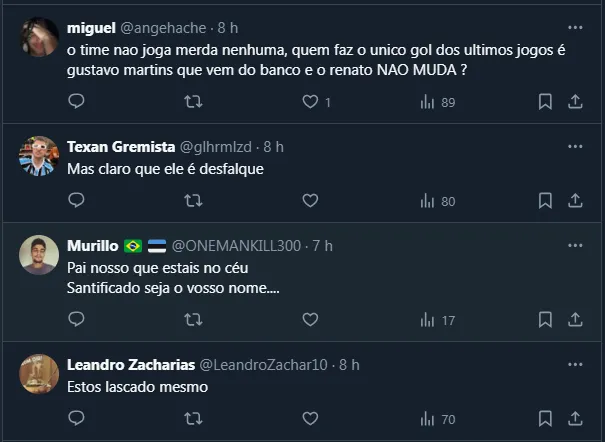
Task: Repost Murillo's prayer tweet
Action: tap(193, 320)
